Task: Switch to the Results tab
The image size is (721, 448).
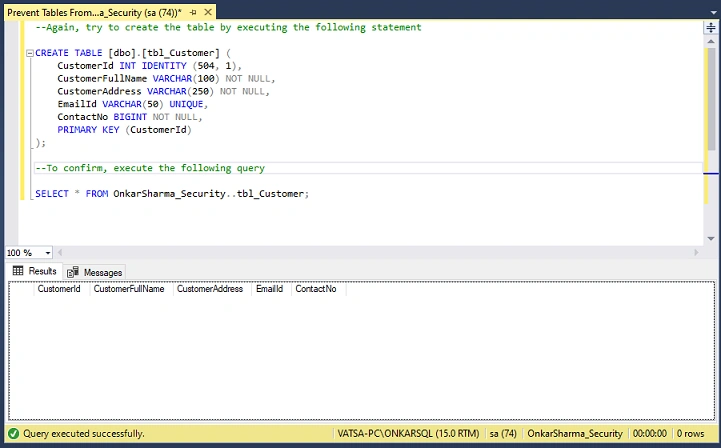Action: point(35,271)
